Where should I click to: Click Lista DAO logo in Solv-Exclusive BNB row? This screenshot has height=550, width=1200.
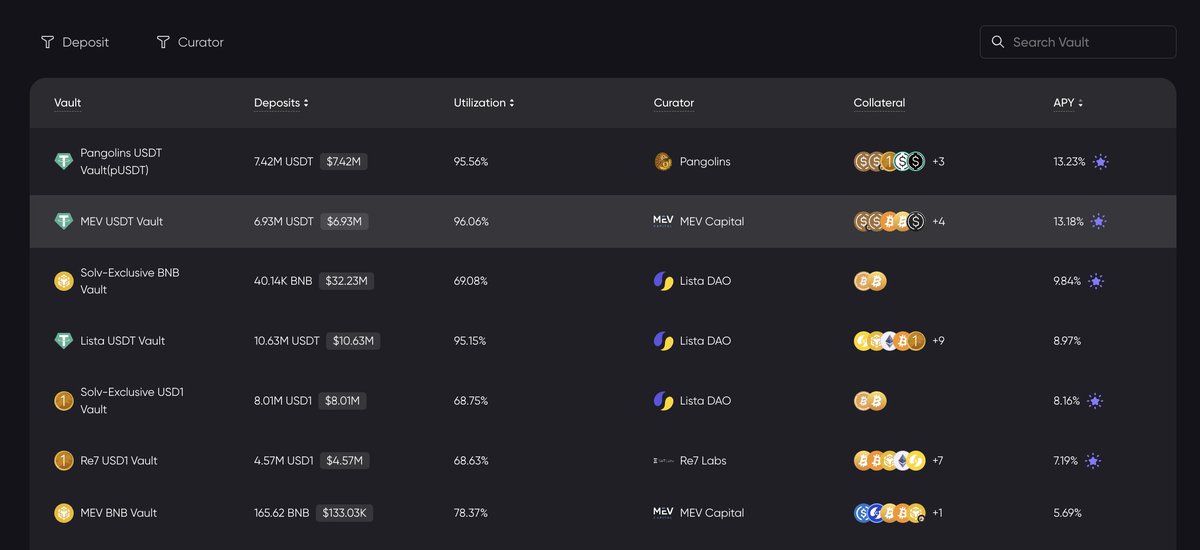click(x=663, y=281)
